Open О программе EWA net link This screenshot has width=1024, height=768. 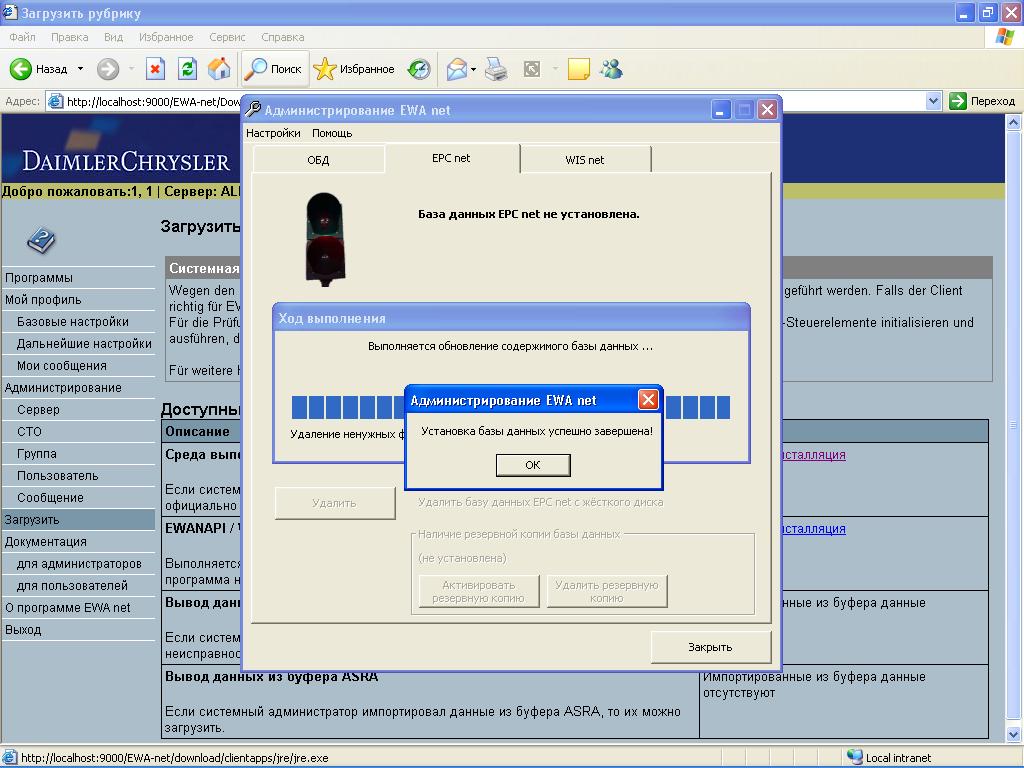click(68, 608)
